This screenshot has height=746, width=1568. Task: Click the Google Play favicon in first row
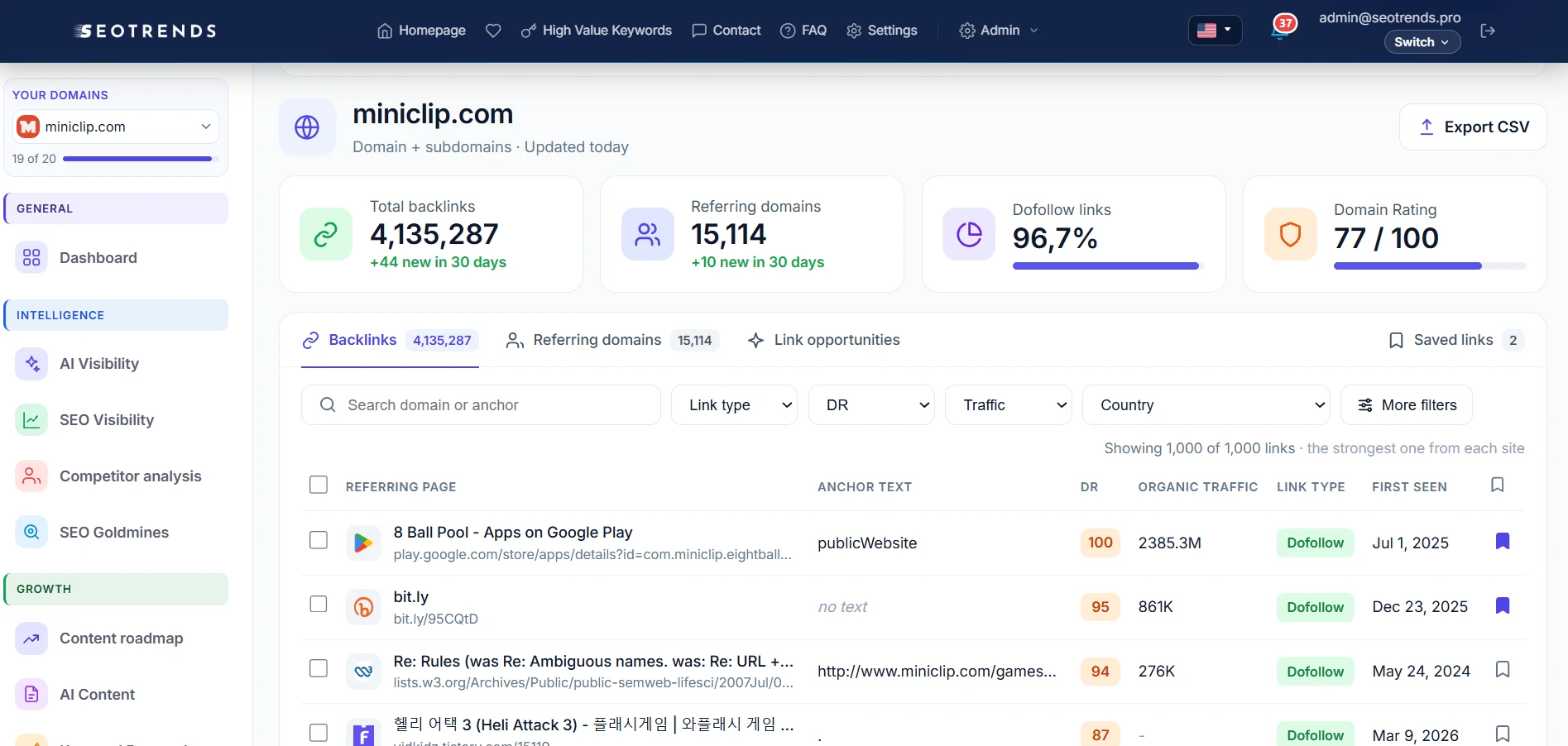[363, 543]
